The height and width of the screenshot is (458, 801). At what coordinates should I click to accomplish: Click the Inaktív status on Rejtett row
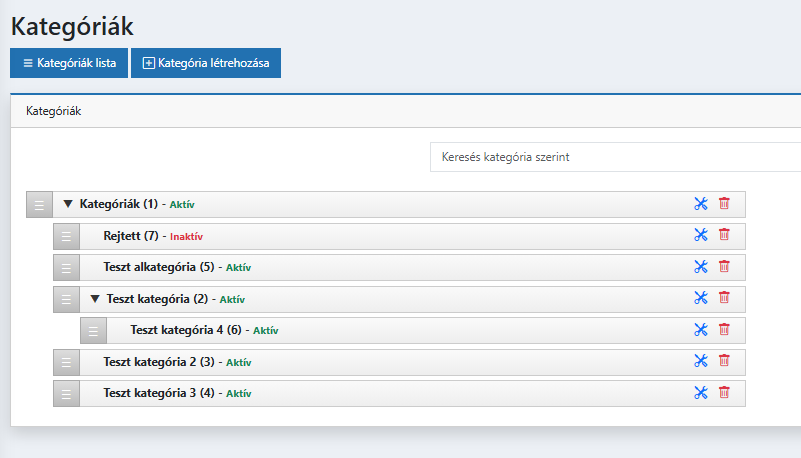point(193,237)
